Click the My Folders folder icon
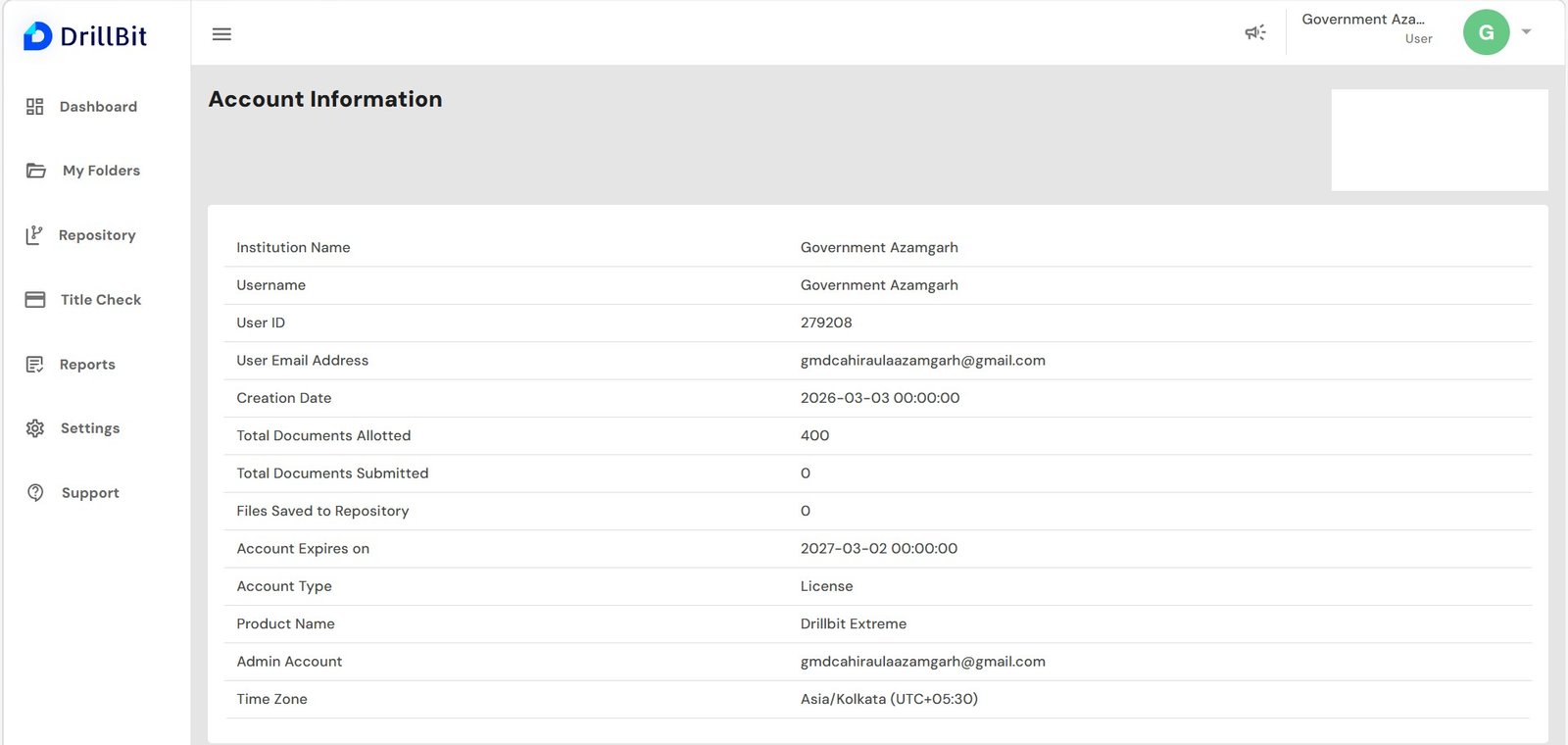The image size is (1568, 745). coord(36,171)
